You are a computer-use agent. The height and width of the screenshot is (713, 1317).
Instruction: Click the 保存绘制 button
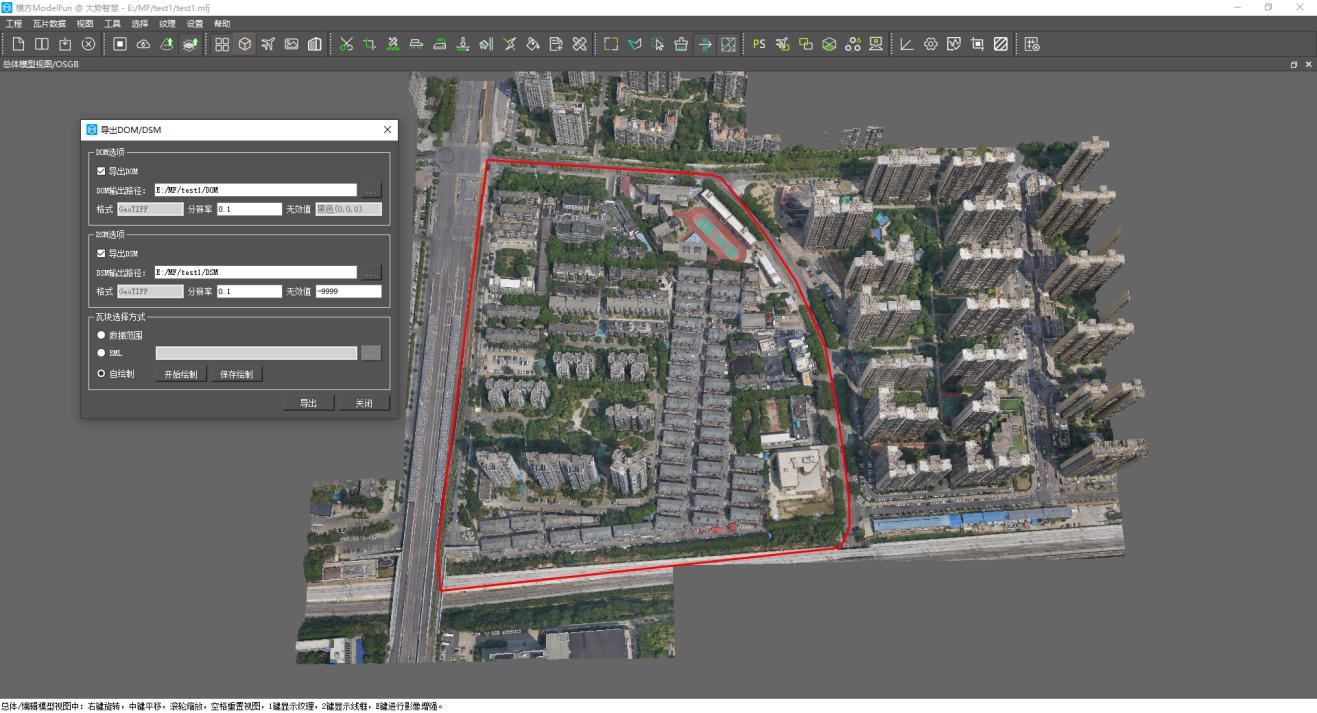[237, 374]
